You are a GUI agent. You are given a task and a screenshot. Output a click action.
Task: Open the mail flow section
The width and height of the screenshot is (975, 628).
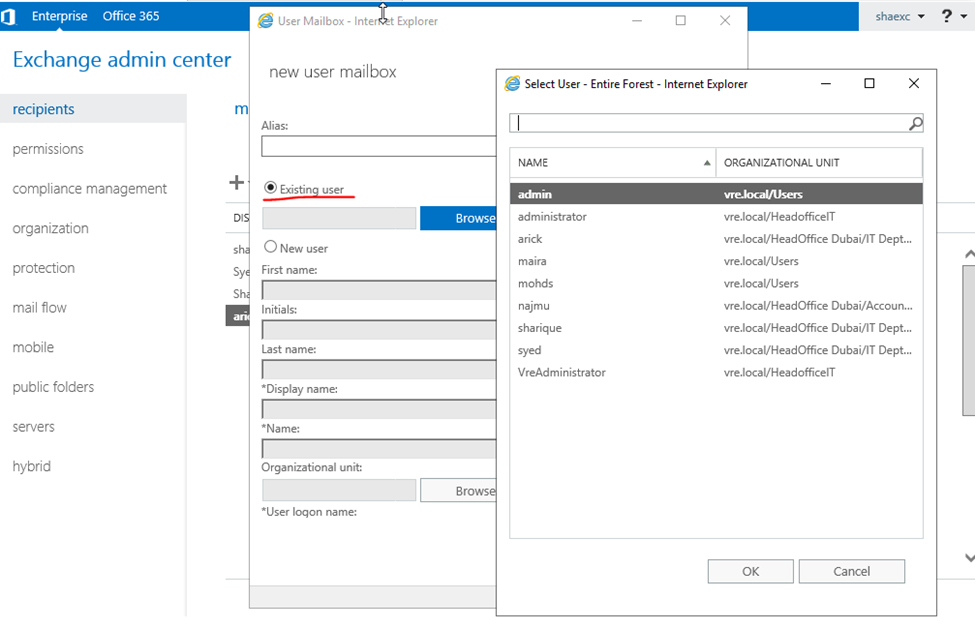(x=40, y=308)
